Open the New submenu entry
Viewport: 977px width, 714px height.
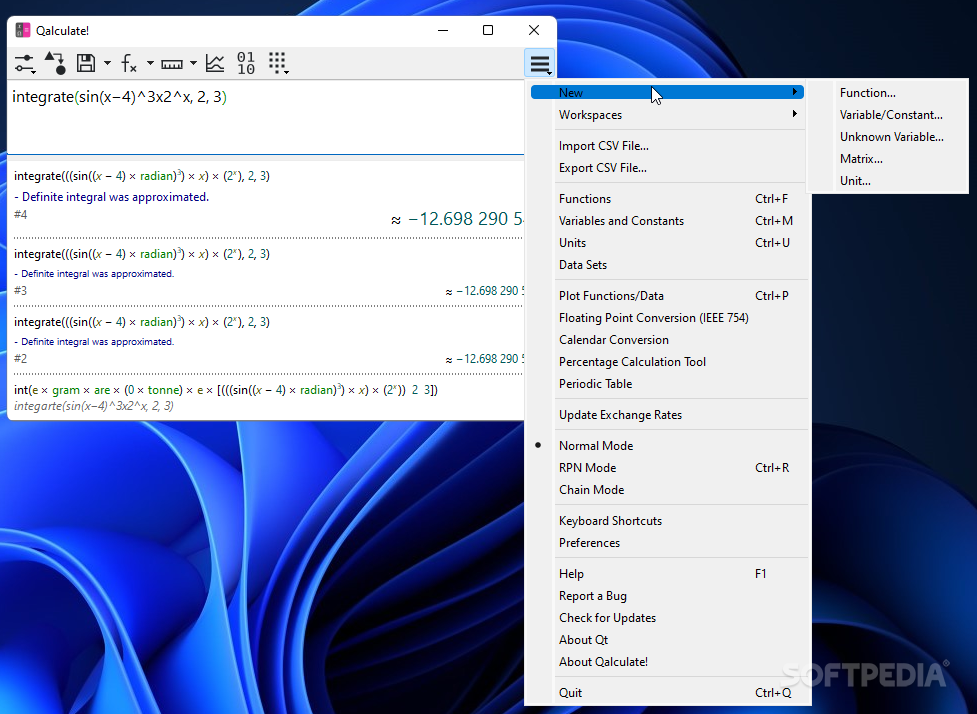[667, 92]
